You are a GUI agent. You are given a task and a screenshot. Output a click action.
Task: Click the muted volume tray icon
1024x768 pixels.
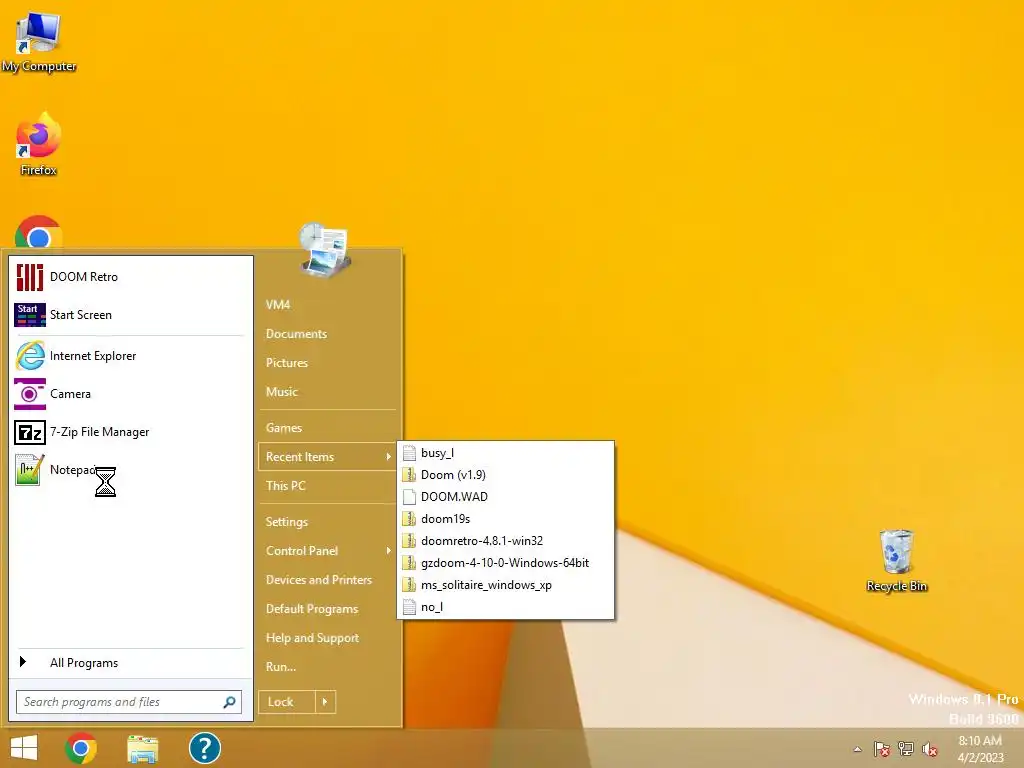930,749
